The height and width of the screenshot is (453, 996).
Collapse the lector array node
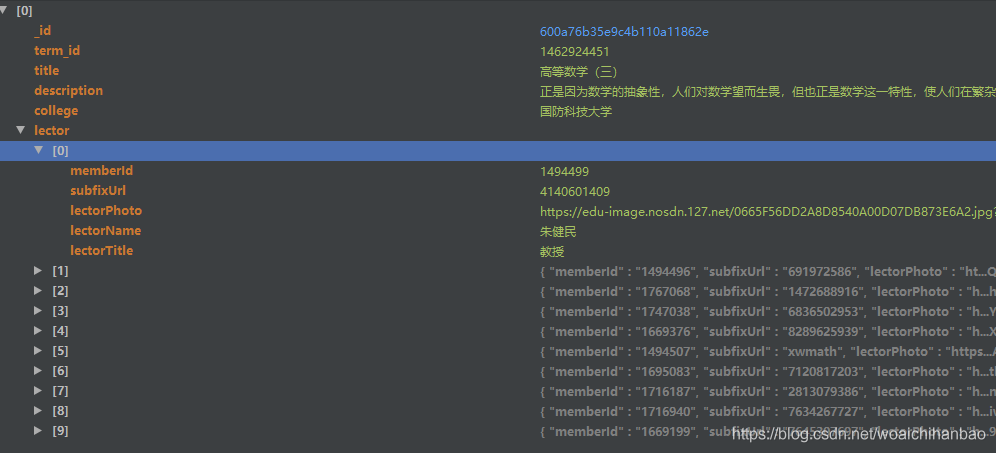(21, 130)
